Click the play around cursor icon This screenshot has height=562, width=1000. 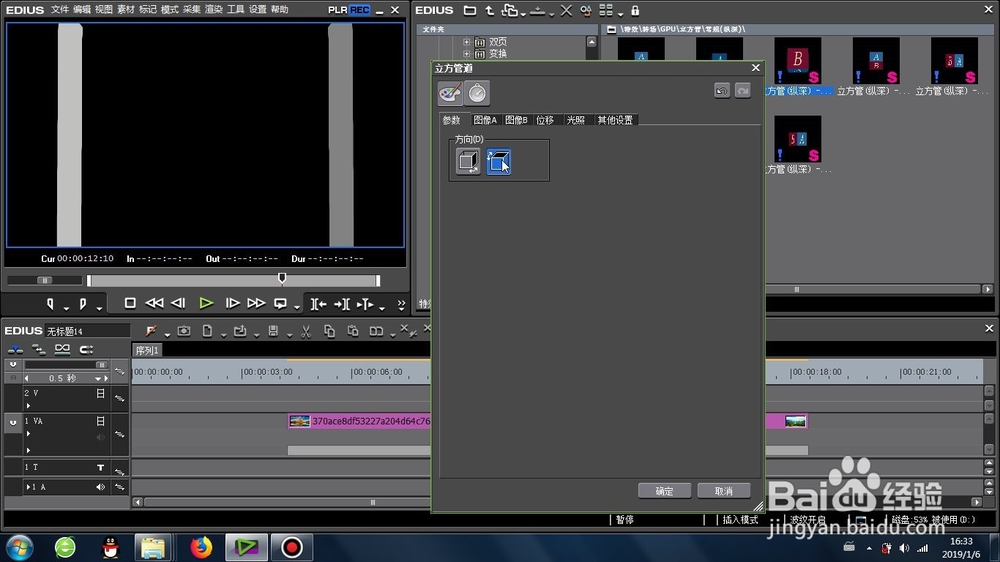(365, 304)
